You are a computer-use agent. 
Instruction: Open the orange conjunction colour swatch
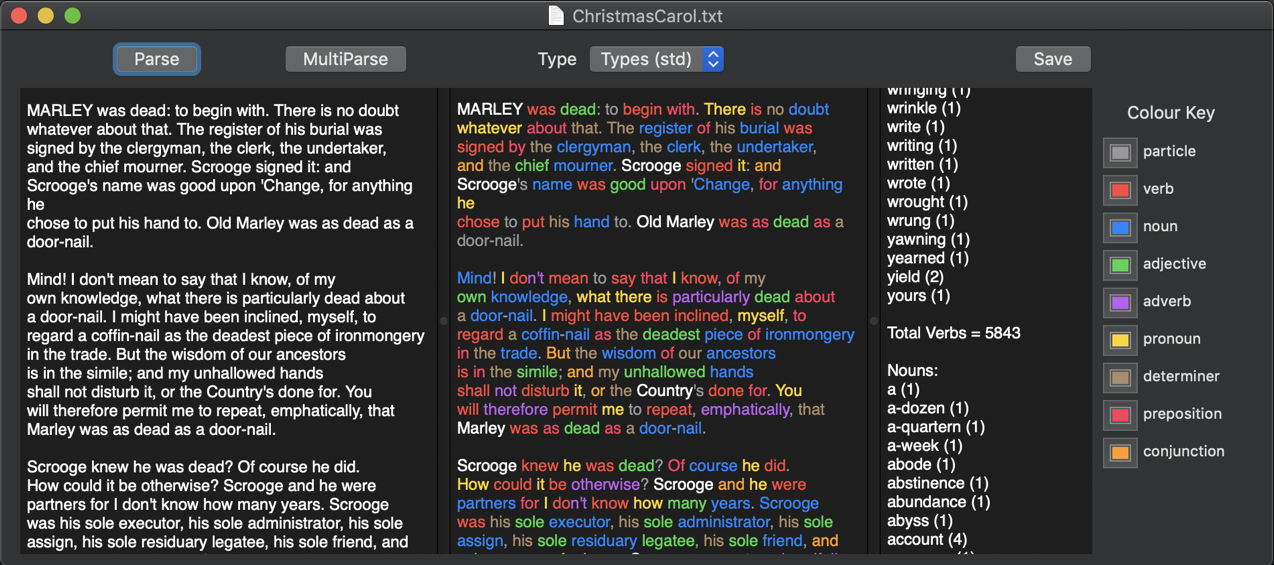click(x=1120, y=452)
